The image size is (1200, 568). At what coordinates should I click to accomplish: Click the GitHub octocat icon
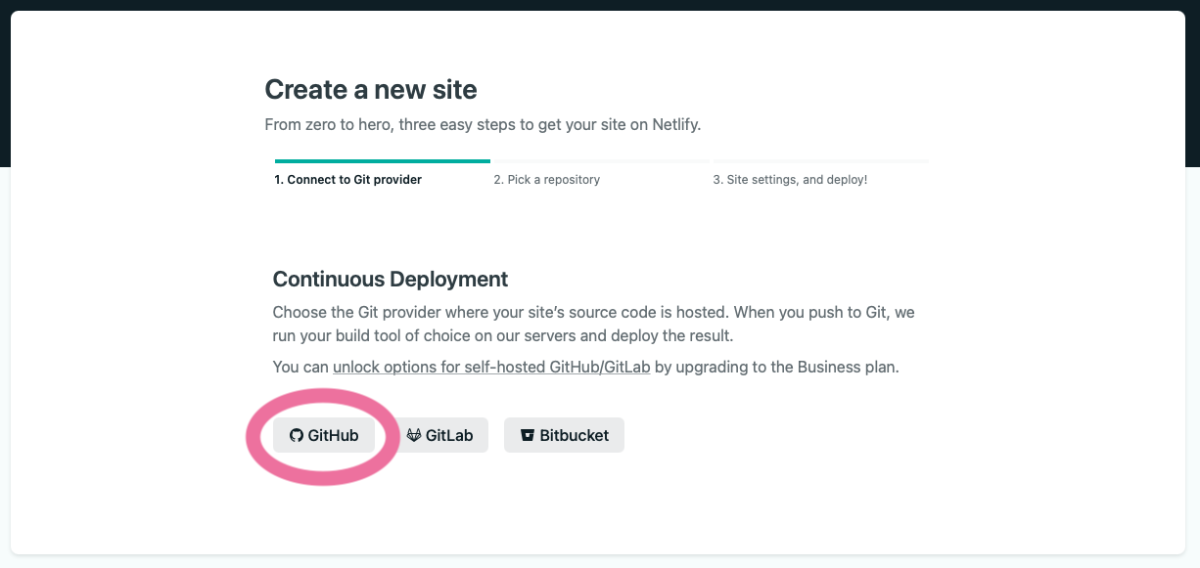[296, 436]
